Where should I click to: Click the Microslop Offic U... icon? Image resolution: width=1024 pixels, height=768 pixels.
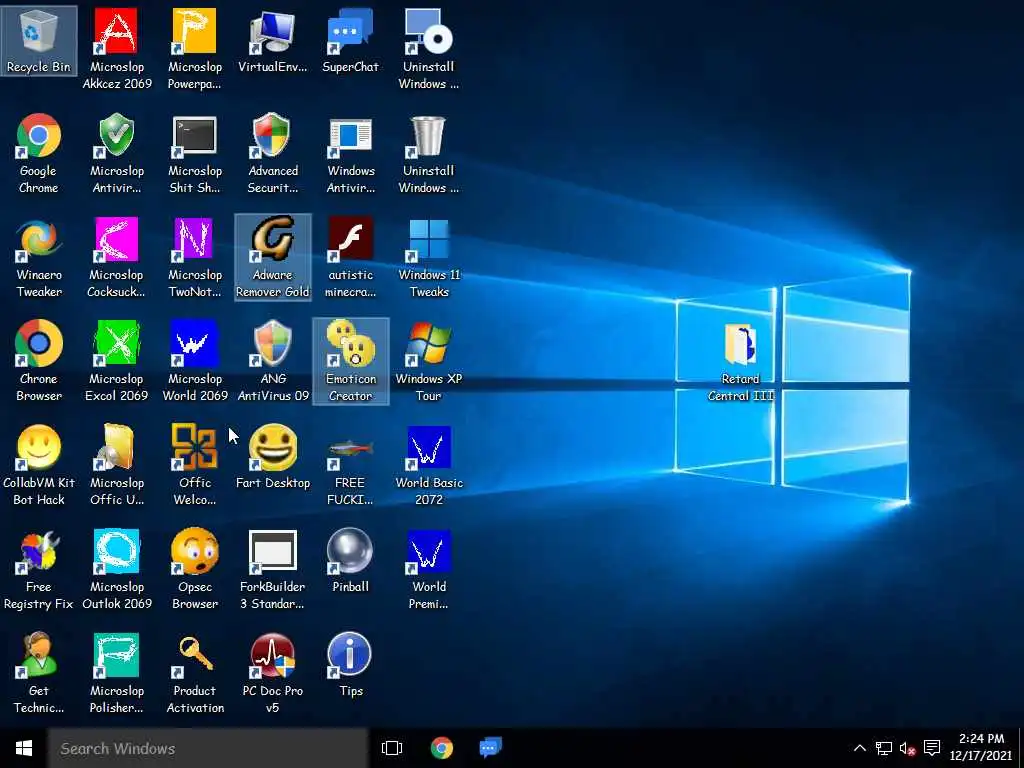click(x=117, y=465)
